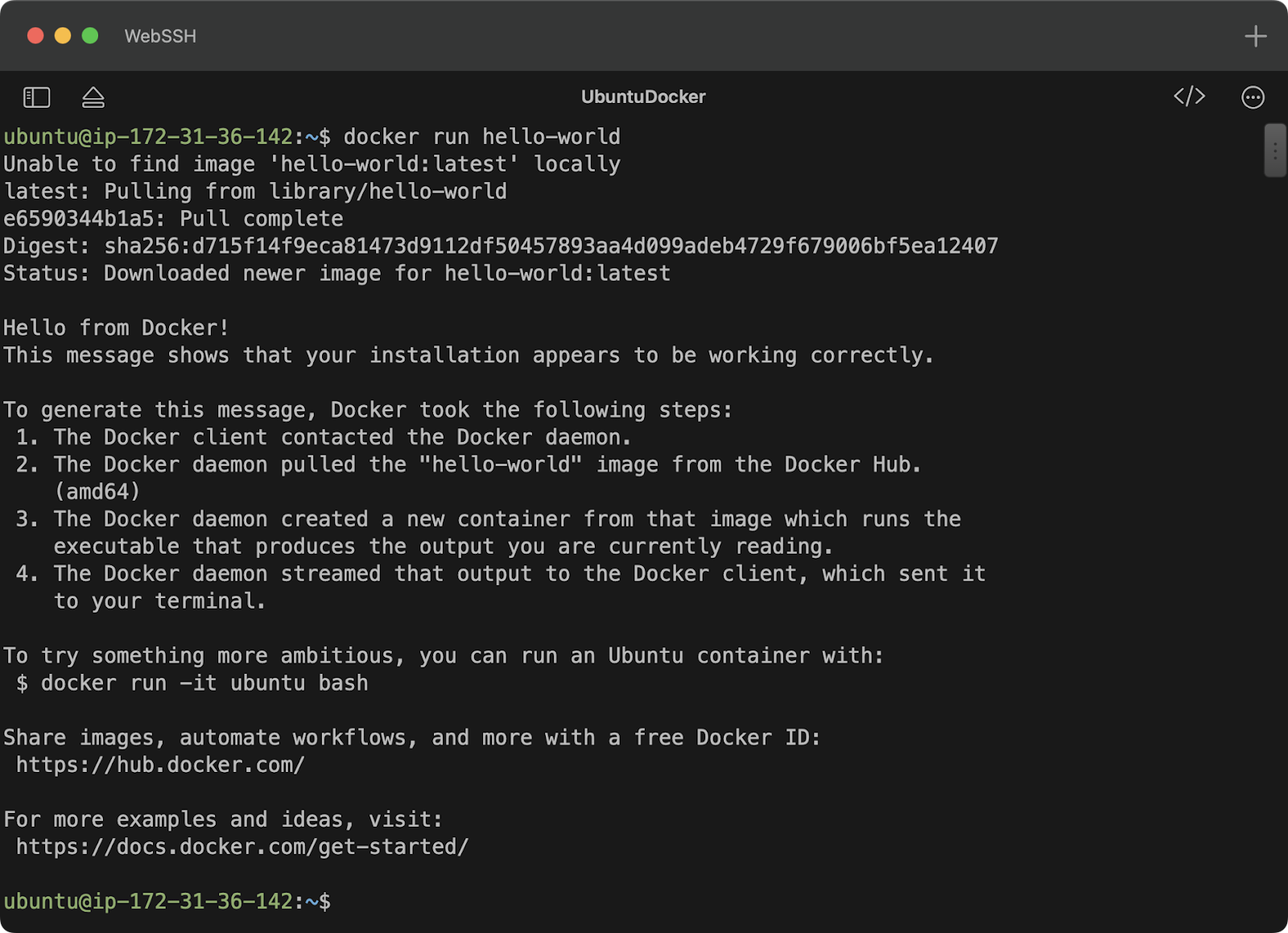The image size is (1288, 933).
Task: Click step 1 'Docker client contacted' line
Action: coord(324,437)
